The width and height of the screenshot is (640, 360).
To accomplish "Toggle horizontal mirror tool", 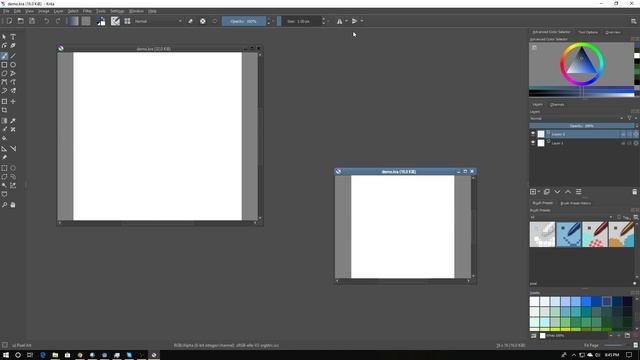I will pyautogui.click(x=340, y=21).
